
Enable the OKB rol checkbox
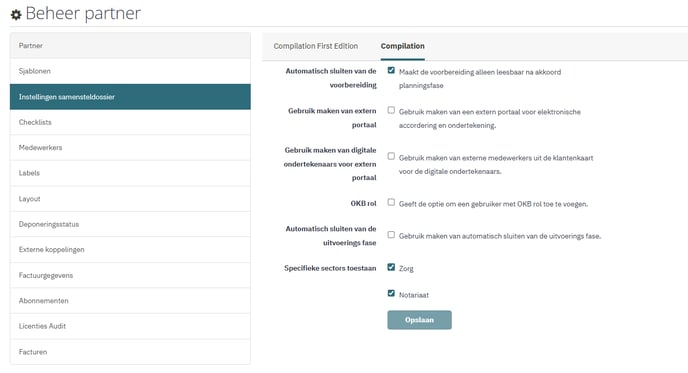click(x=391, y=202)
